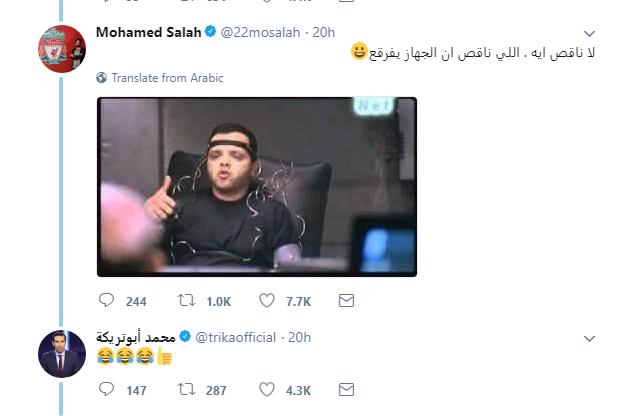Click the verified badge beside Mohamed Salah
The width and height of the screenshot is (634, 416).
tap(212, 32)
